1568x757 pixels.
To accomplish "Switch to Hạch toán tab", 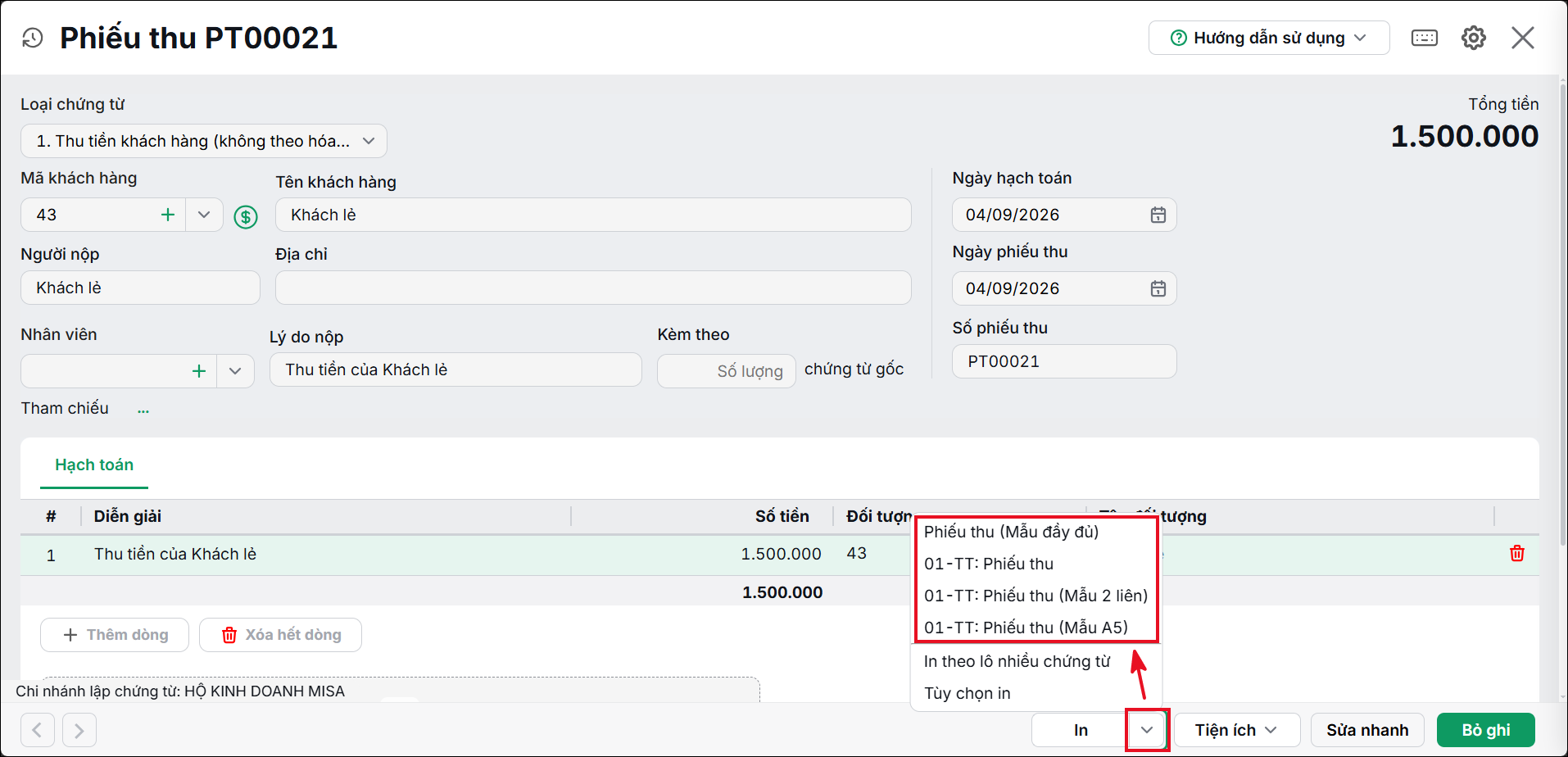I will [x=94, y=465].
